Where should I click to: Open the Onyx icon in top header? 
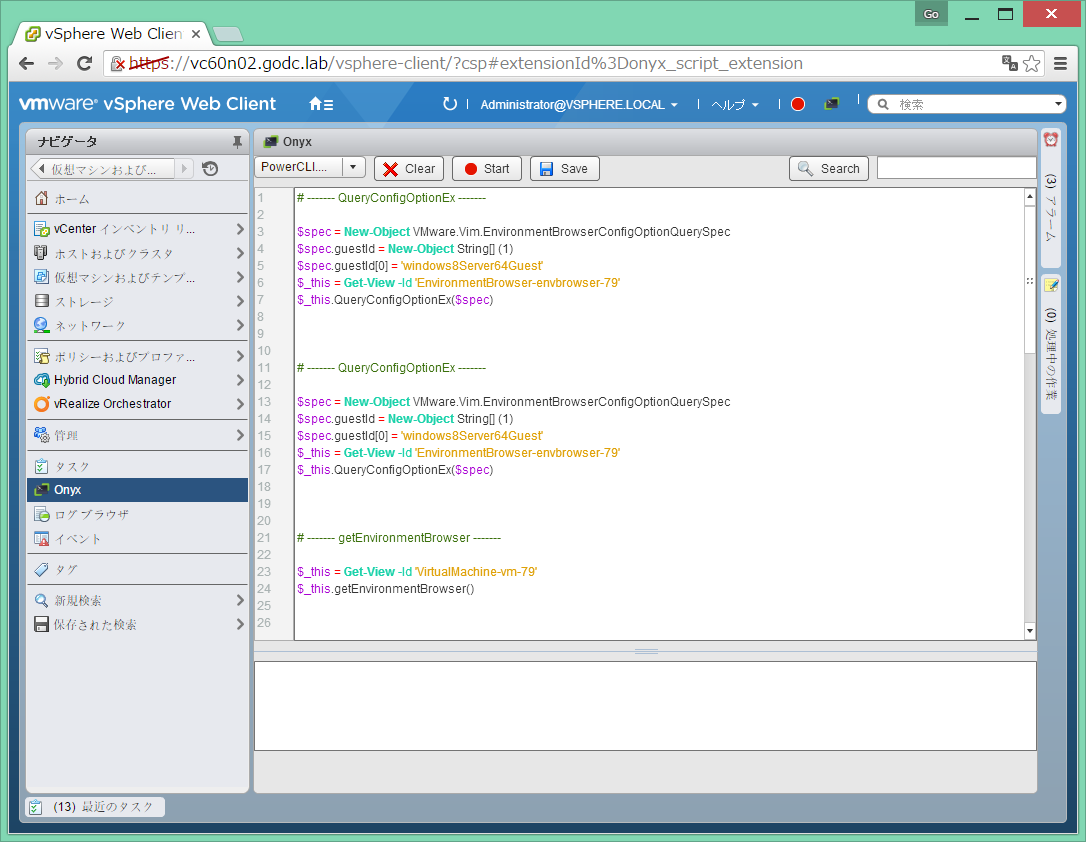[x=832, y=104]
